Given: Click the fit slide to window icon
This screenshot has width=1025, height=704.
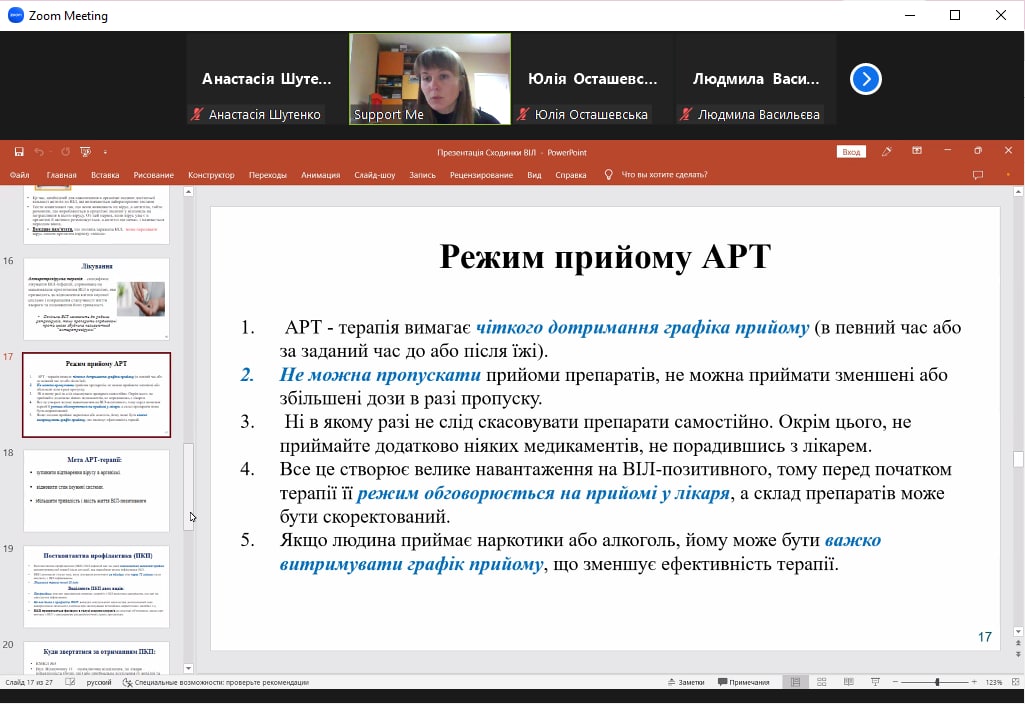Looking at the screenshot, I should pos(1014,682).
